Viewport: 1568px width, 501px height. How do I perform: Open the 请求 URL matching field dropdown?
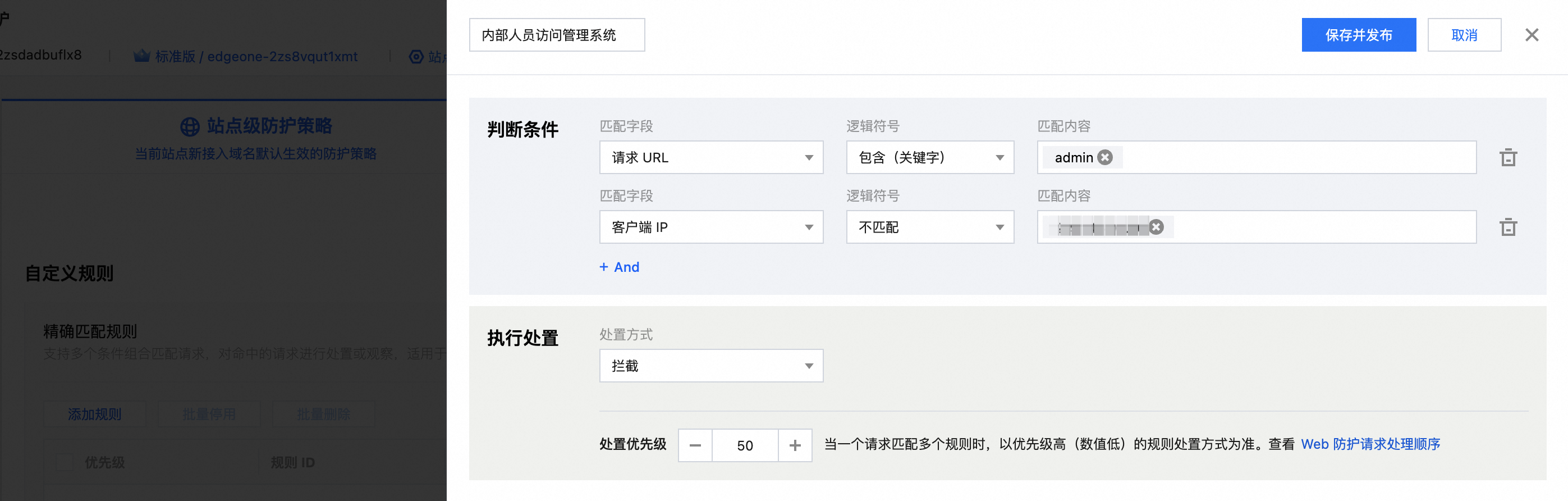[711, 157]
